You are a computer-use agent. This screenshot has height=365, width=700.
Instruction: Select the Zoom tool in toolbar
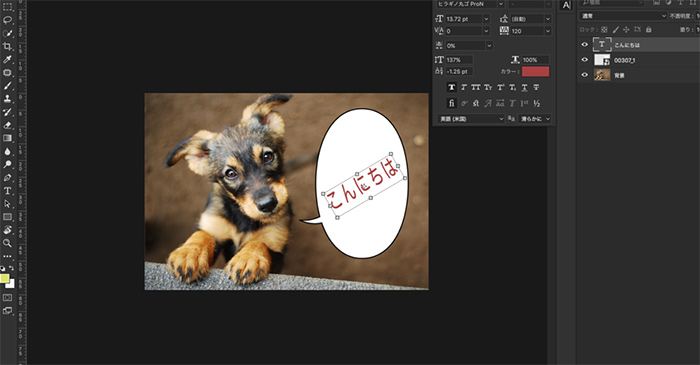[7, 243]
